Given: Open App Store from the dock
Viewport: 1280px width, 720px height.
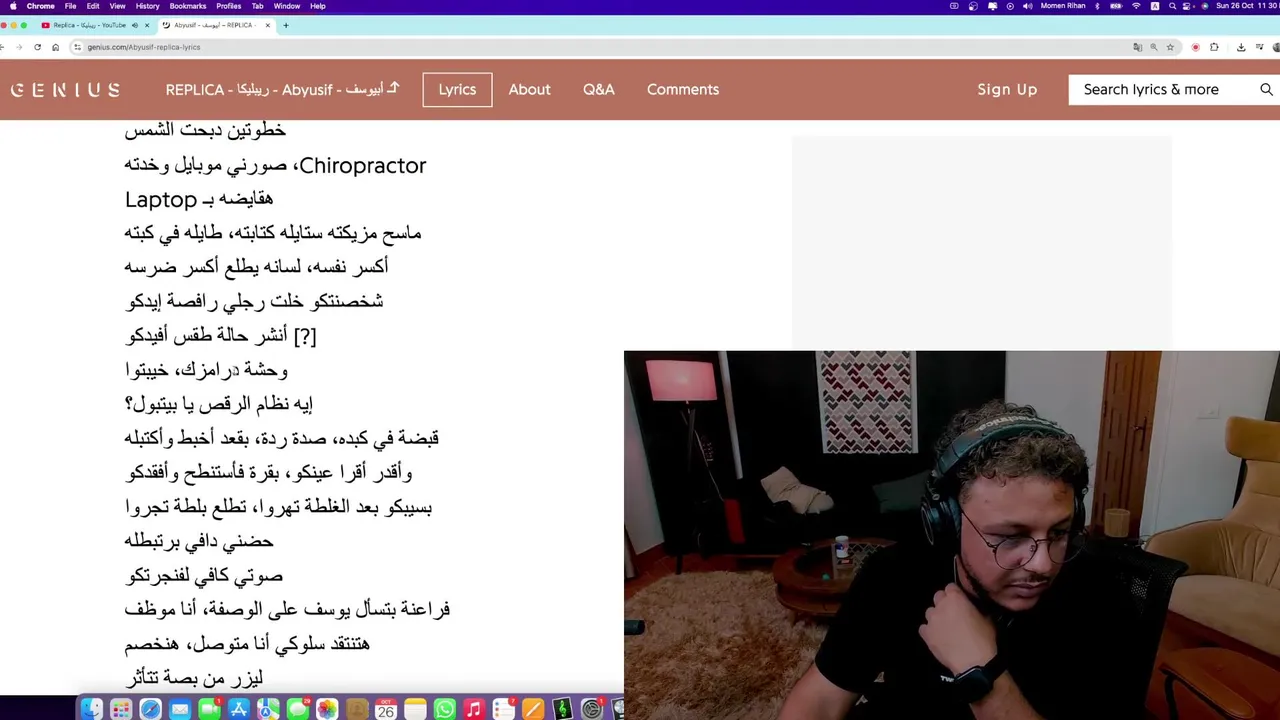Looking at the screenshot, I should click(239, 709).
